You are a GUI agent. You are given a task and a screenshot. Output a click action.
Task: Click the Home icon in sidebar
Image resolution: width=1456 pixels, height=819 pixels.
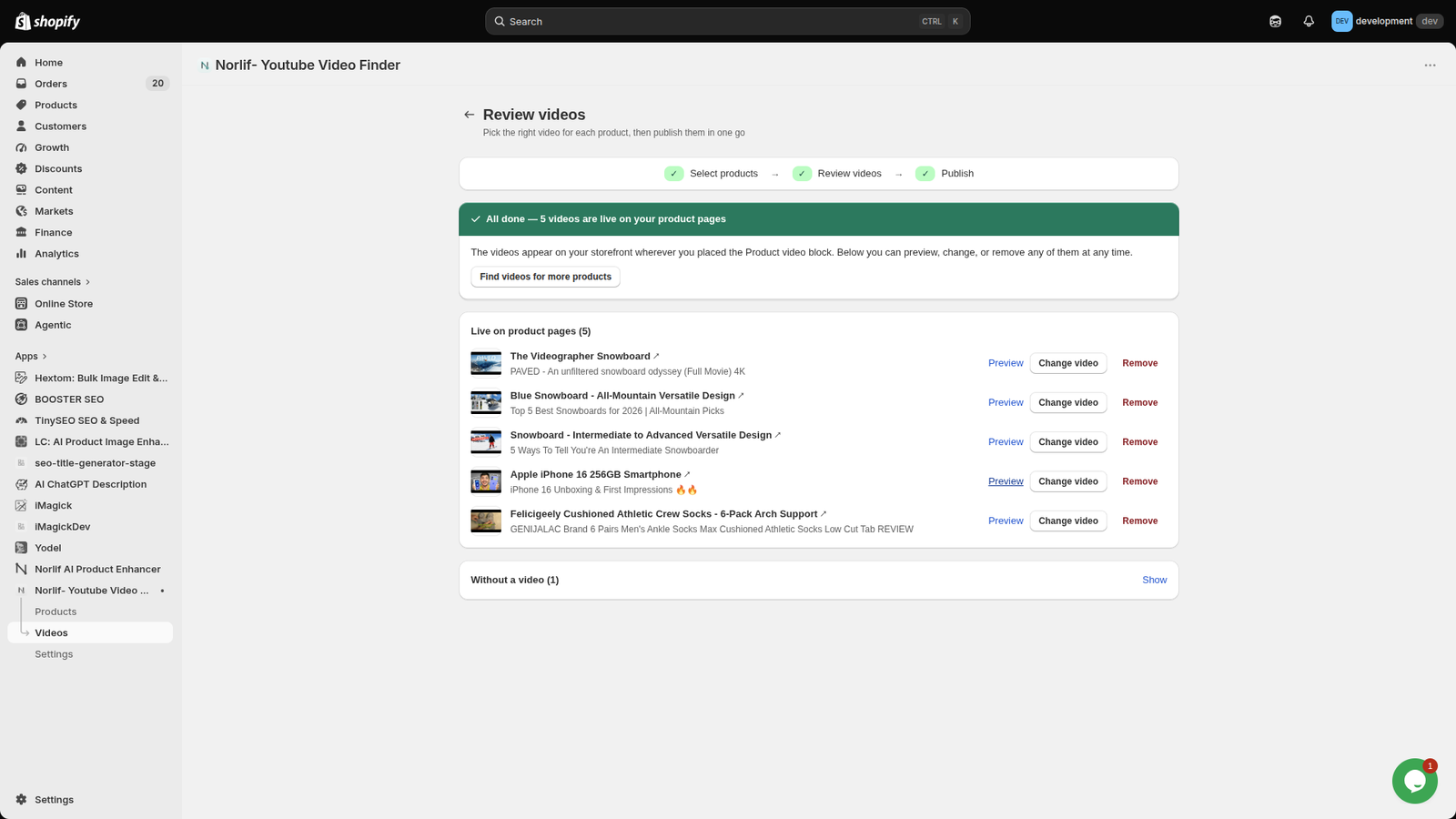[x=22, y=63]
